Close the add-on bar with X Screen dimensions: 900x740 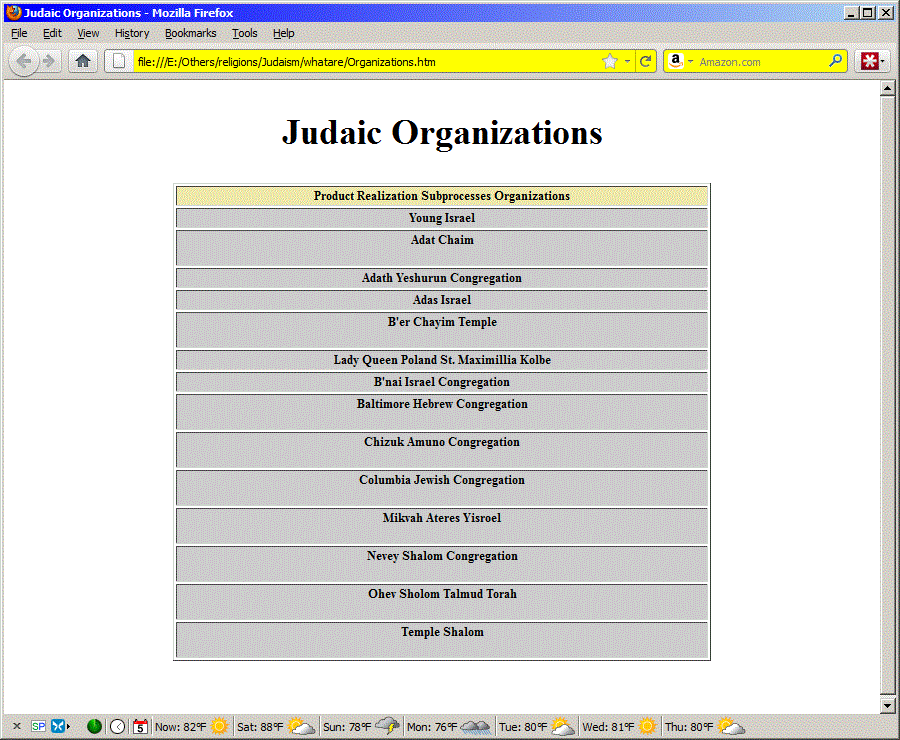(17, 726)
